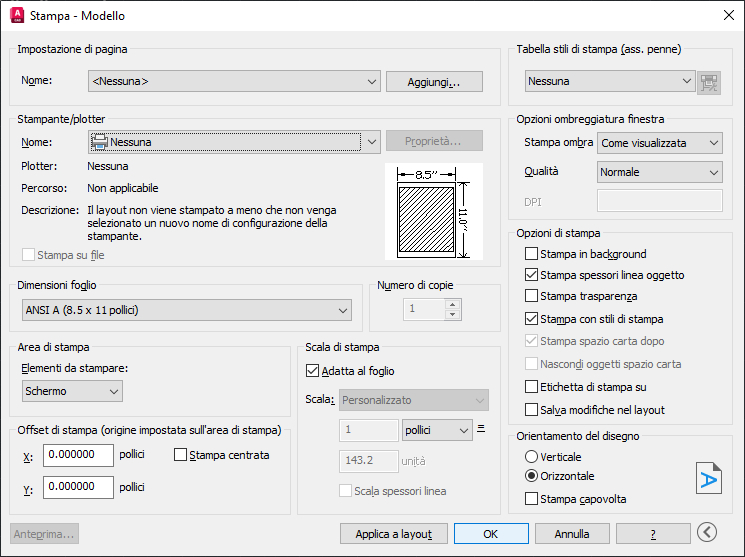Click the X offset input field

[x=78, y=455]
